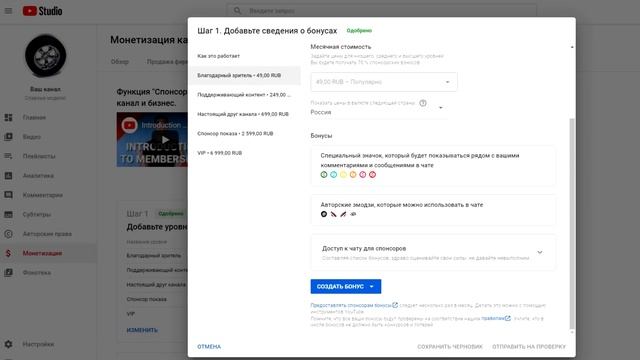This screenshot has height=360, width=640.
Task: Click the yellow sponsor badge
Action: coord(343,175)
